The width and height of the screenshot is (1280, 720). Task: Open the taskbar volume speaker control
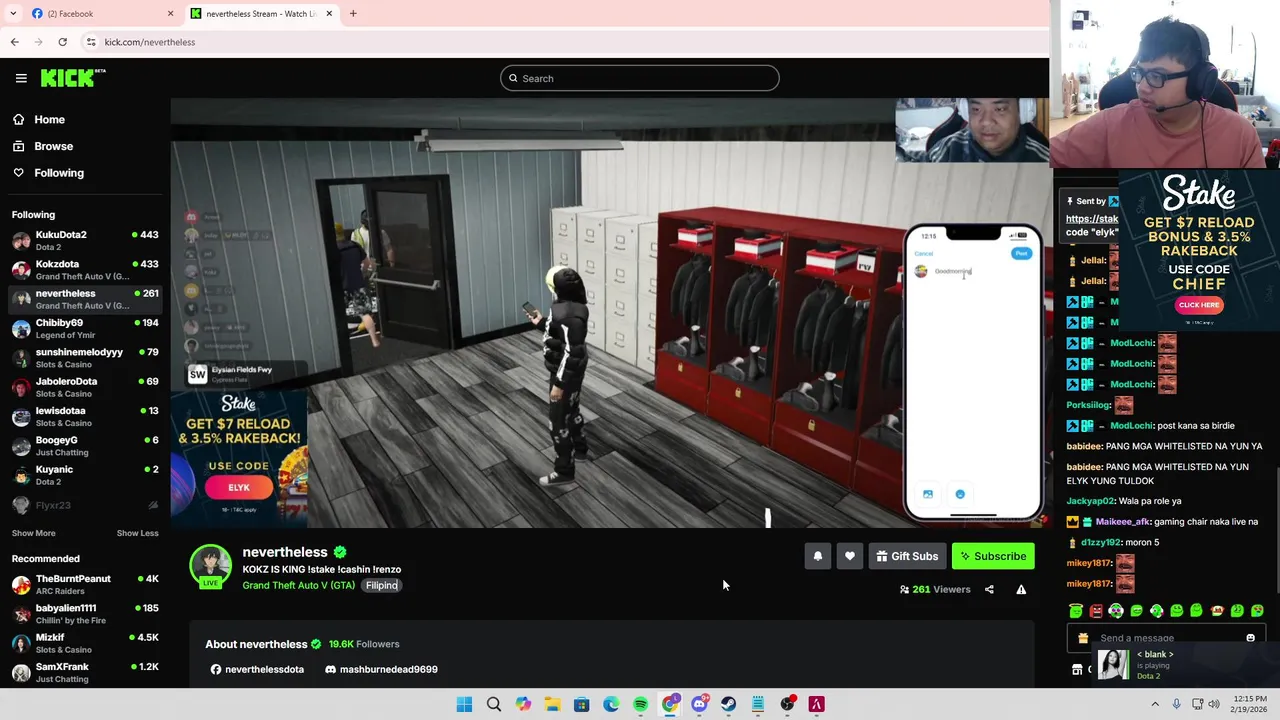(1215, 704)
